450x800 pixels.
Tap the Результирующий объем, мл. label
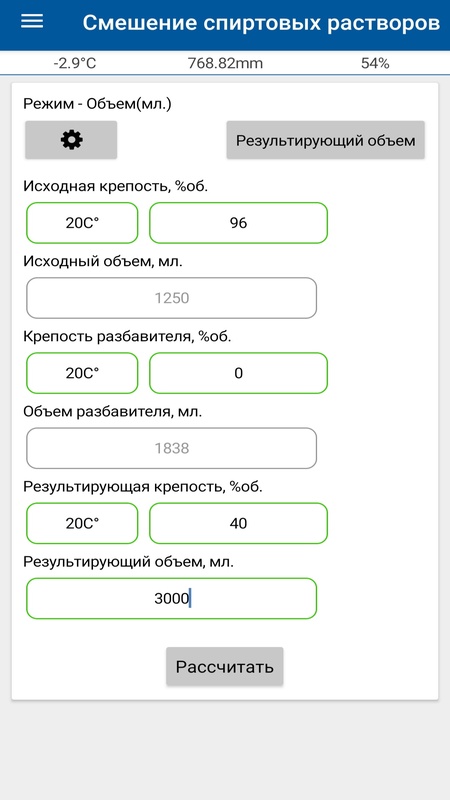pos(129,562)
